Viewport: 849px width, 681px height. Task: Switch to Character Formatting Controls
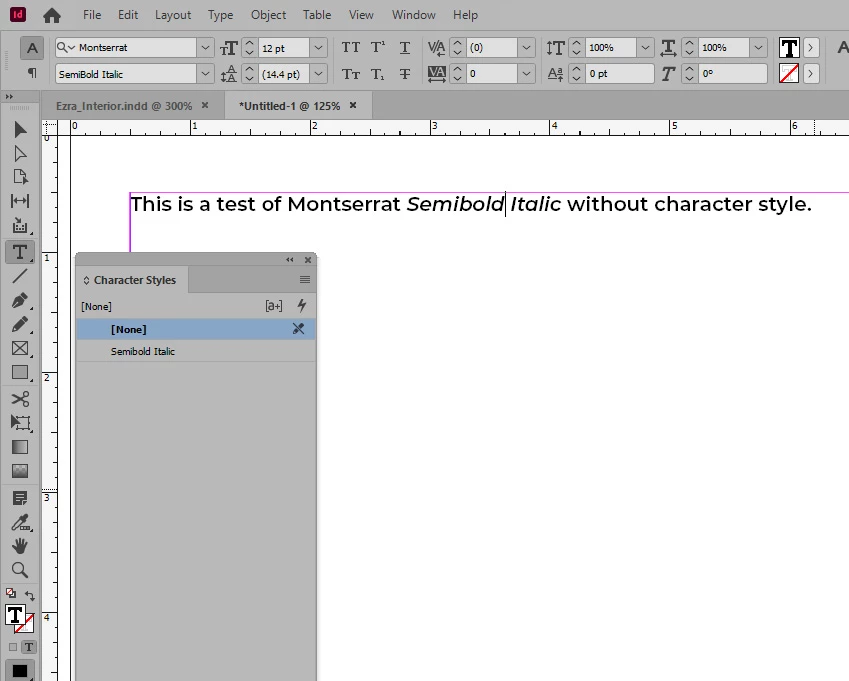point(32,48)
